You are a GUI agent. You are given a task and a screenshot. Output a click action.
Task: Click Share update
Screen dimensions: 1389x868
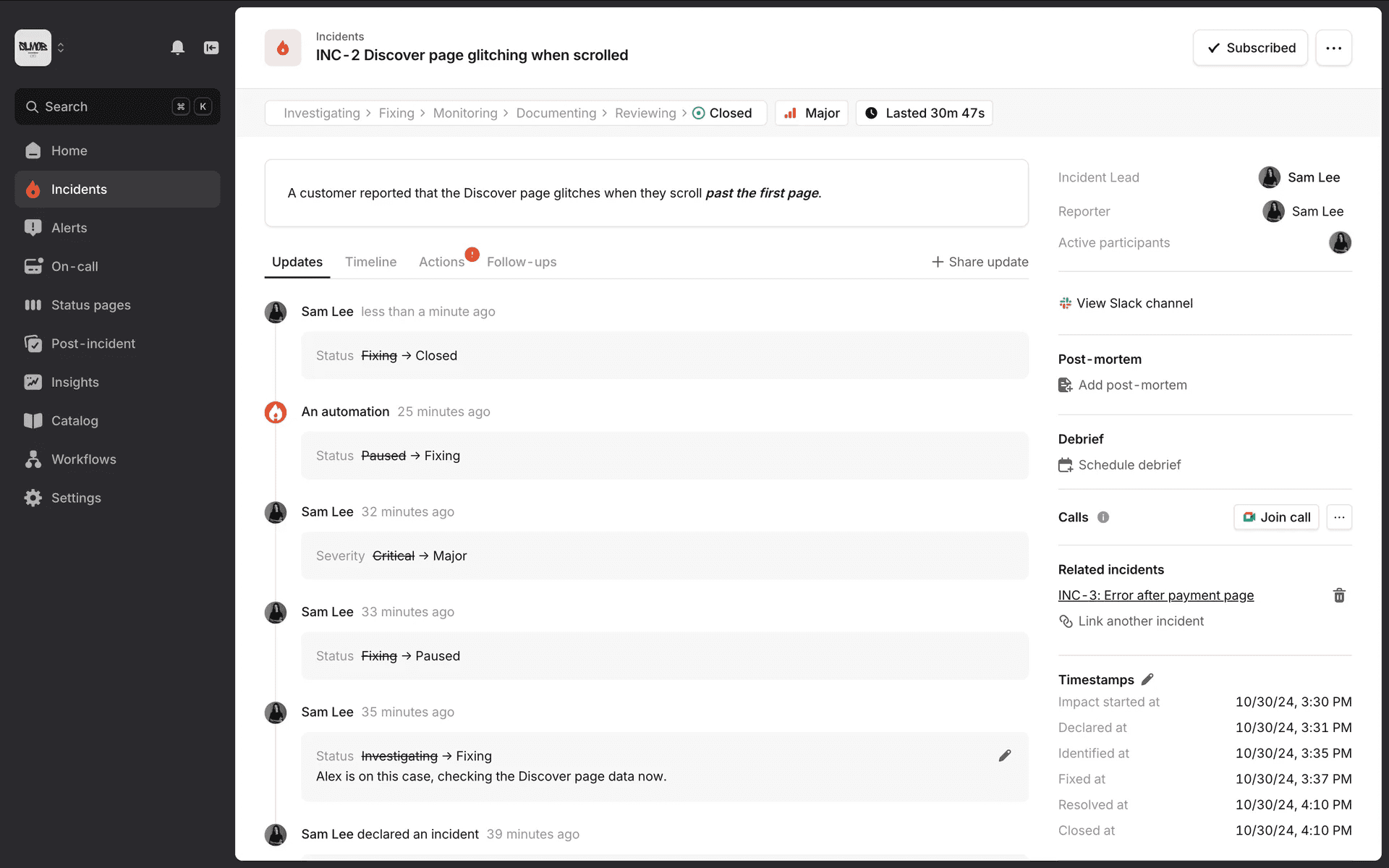tap(980, 262)
